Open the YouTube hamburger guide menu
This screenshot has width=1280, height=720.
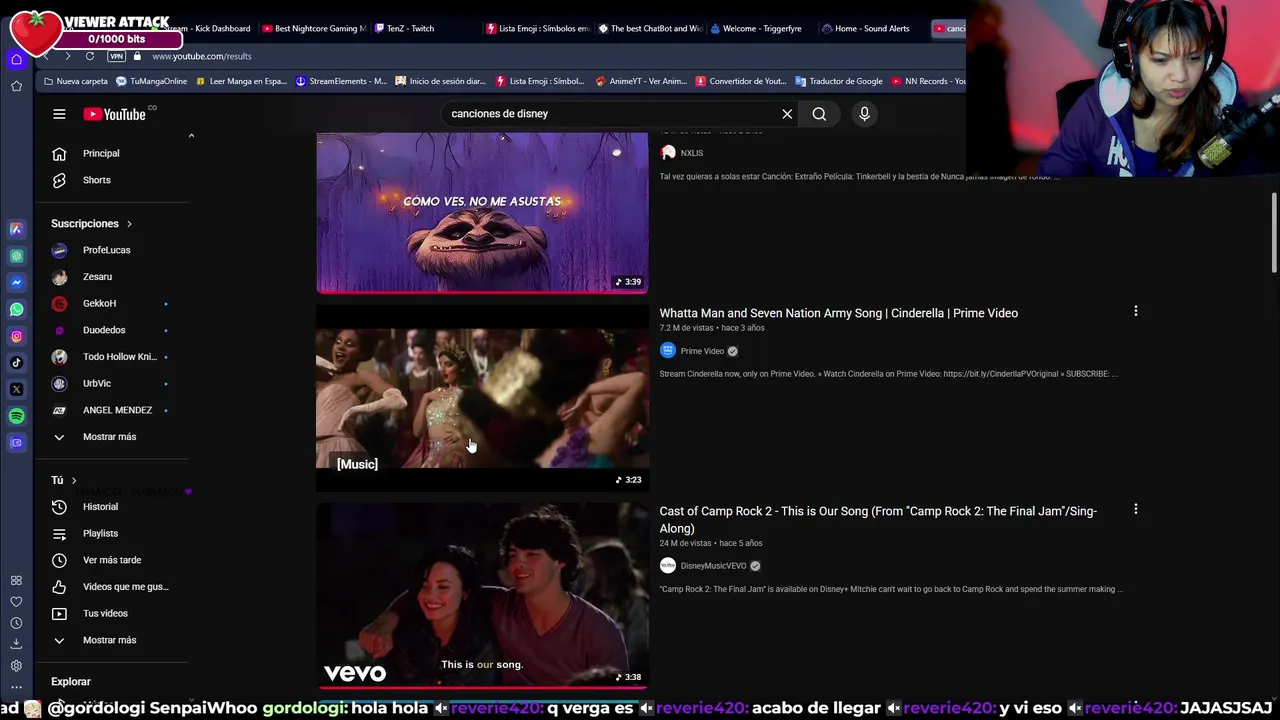tap(59, 114)
